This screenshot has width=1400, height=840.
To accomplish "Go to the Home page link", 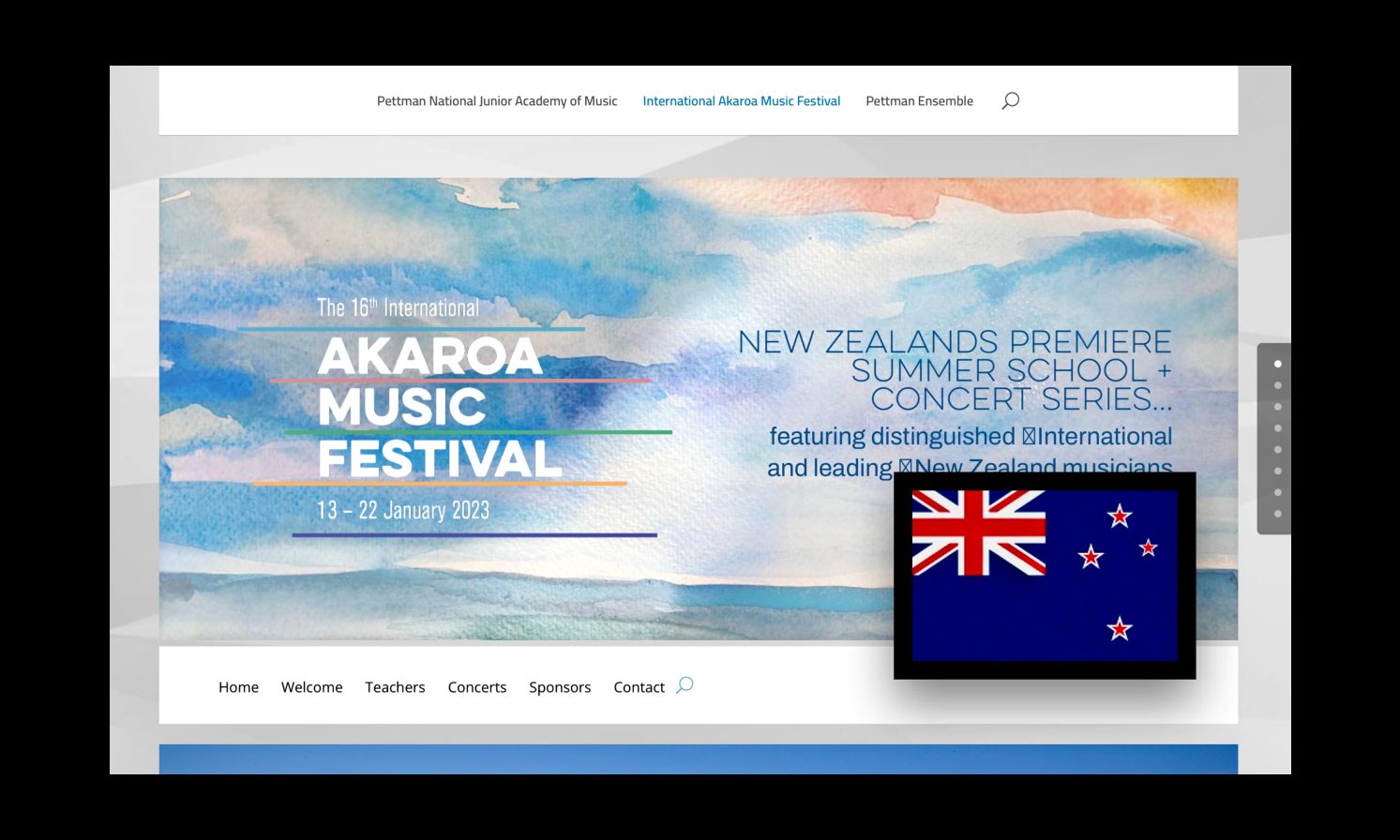I will coord(238,687).
